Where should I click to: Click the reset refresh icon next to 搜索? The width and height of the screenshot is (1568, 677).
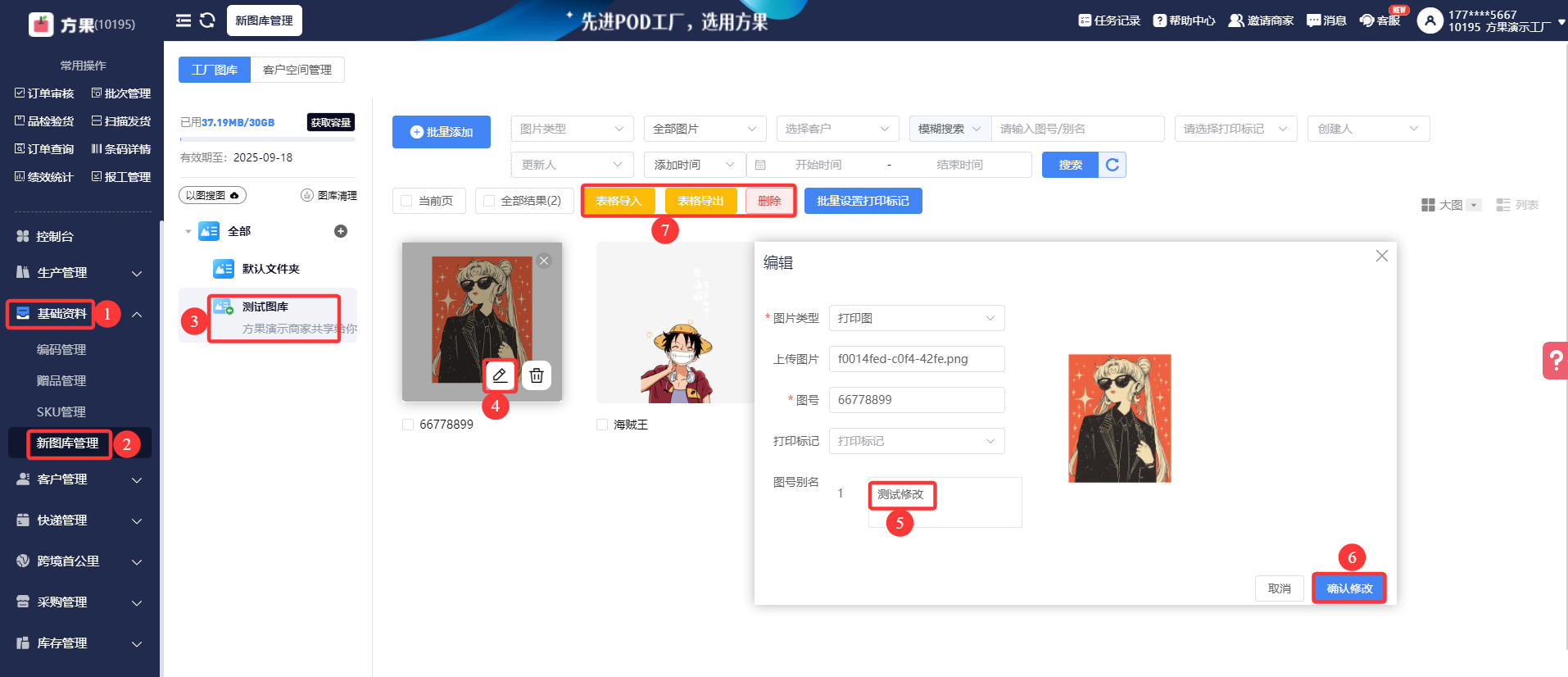click(x=1113, y=165)
